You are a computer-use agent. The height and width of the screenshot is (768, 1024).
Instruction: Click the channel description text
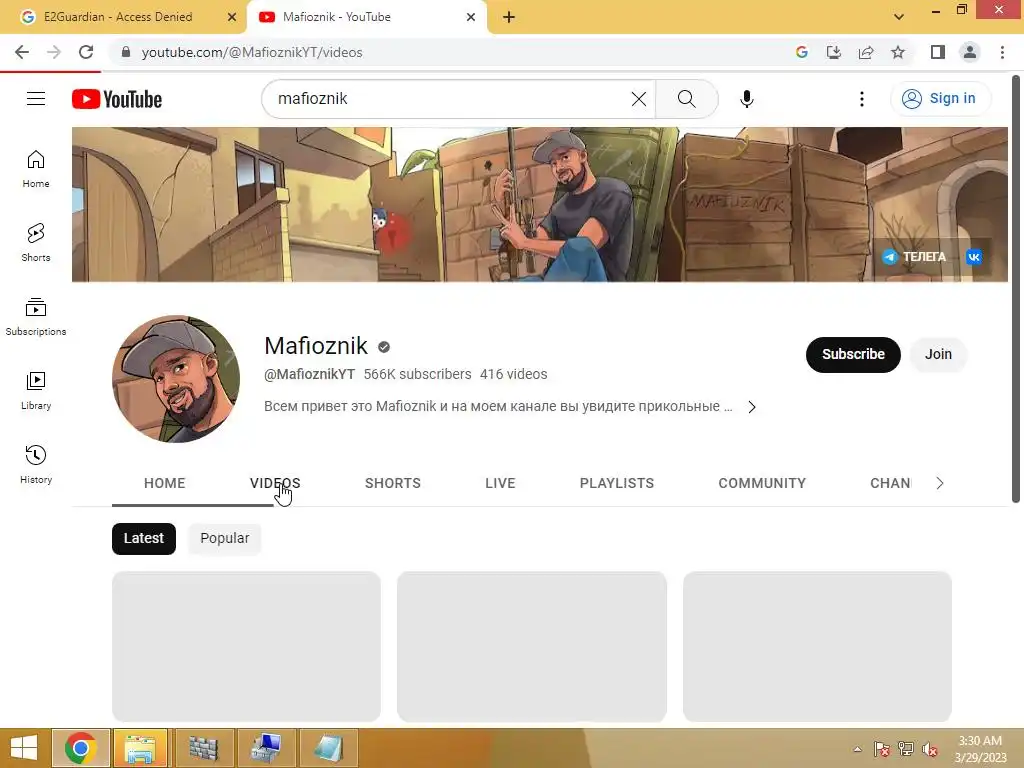(498, 406)
